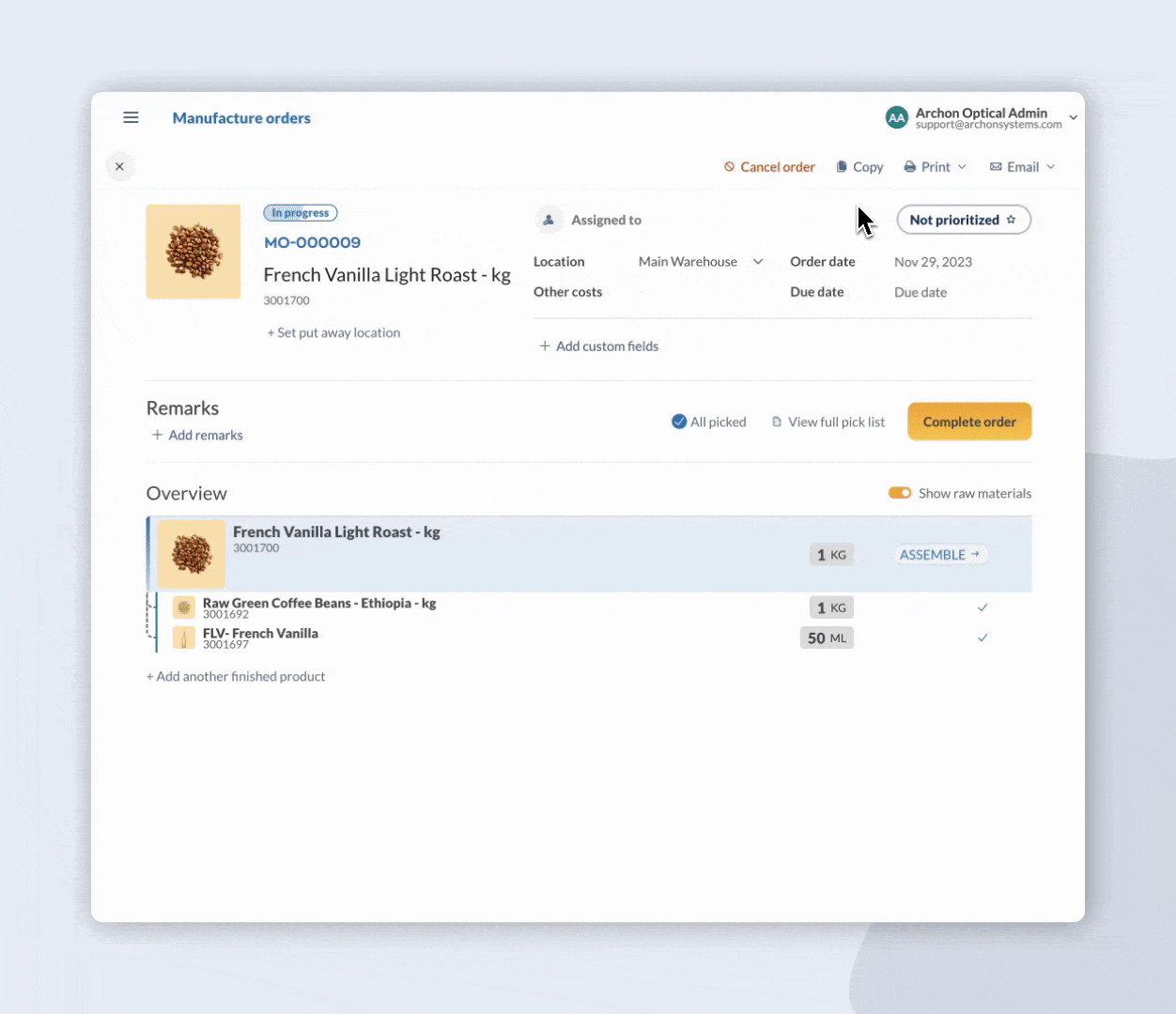Expand the Archon Optical Admin account menu
Viewport: 1176px width, 1014px height.
pyautogui.click(x=1073, y=118)
